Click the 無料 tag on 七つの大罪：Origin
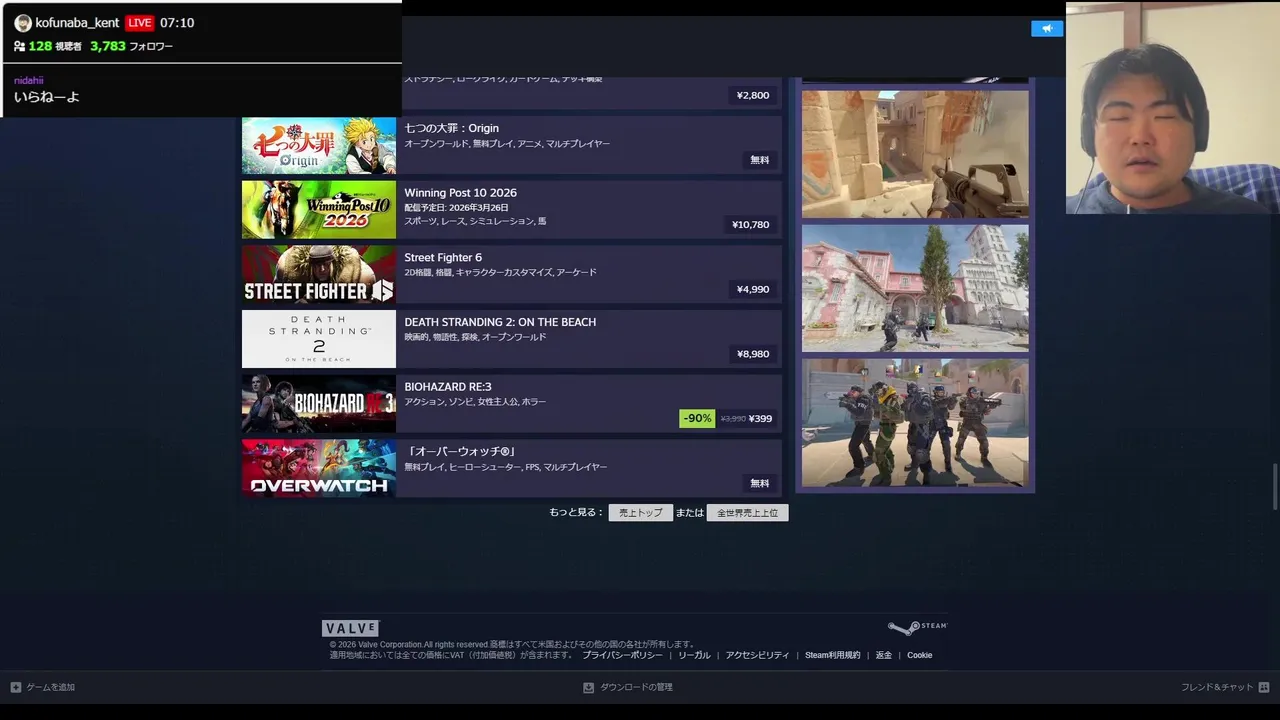1280x720 pixels. coord(760,160)
